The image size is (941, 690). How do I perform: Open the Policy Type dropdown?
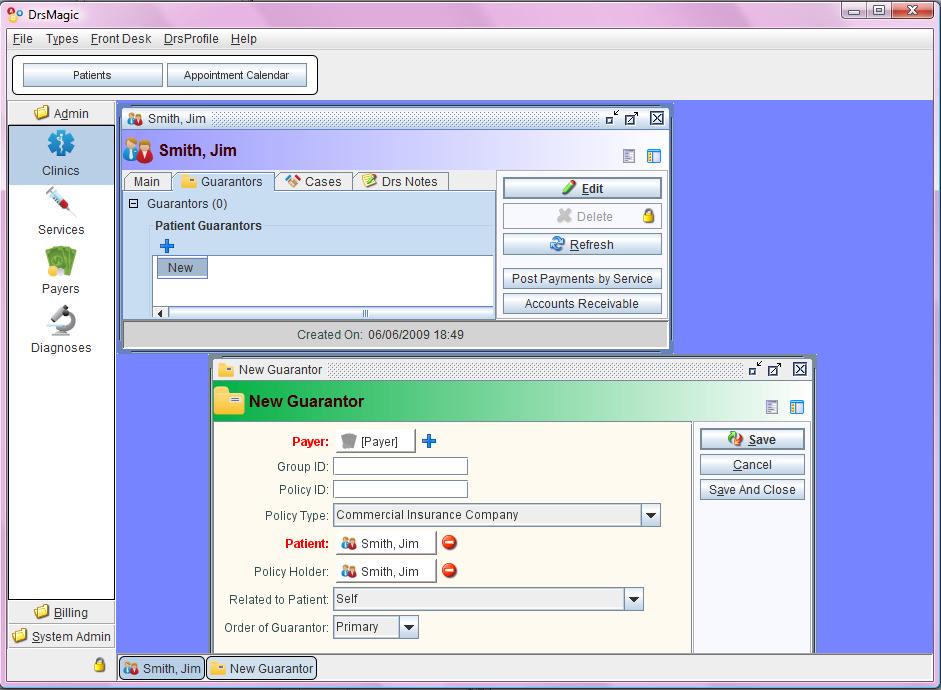(x=651, y=515)
